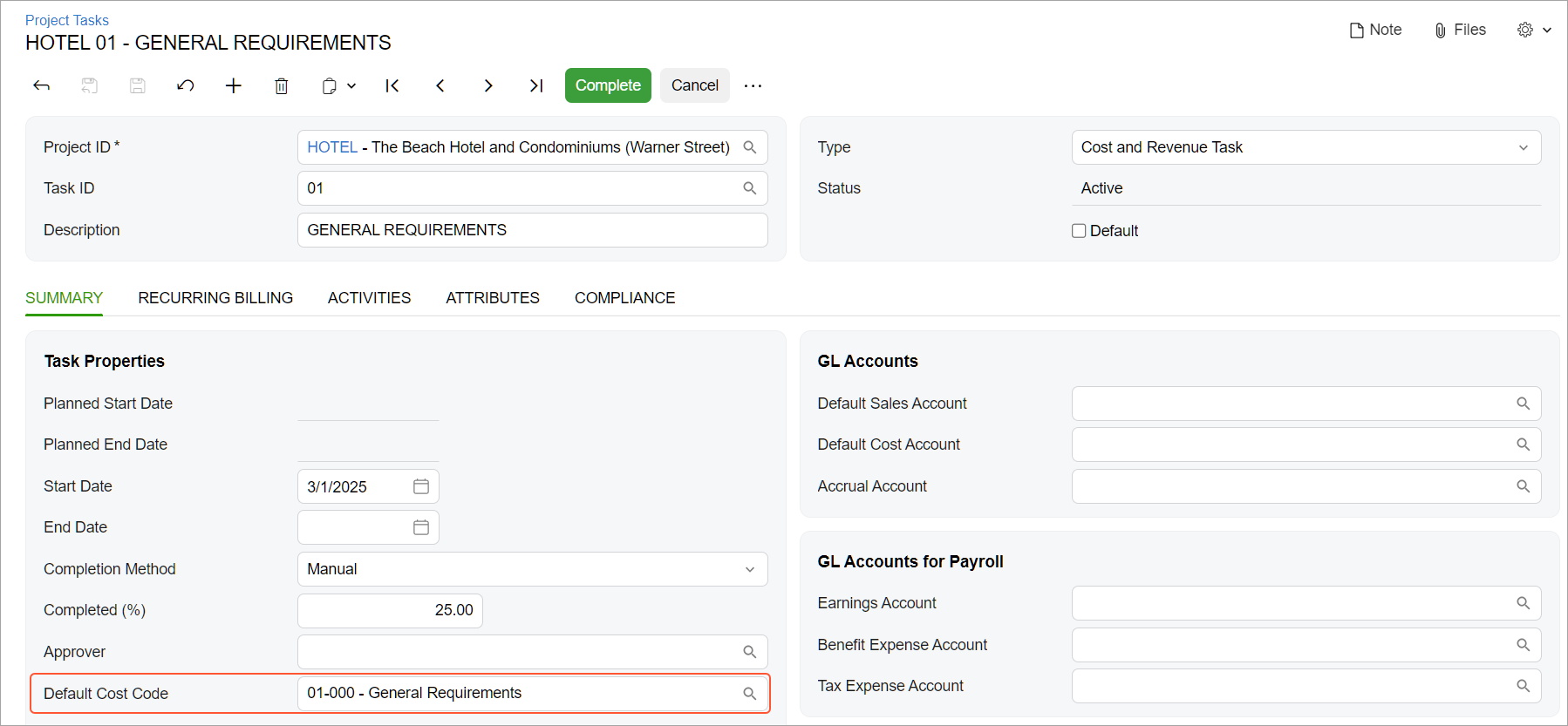Click the Completed (%) input field
Image resolution: width=1568 pixels, height=726 pixels.
pos(390,611)
